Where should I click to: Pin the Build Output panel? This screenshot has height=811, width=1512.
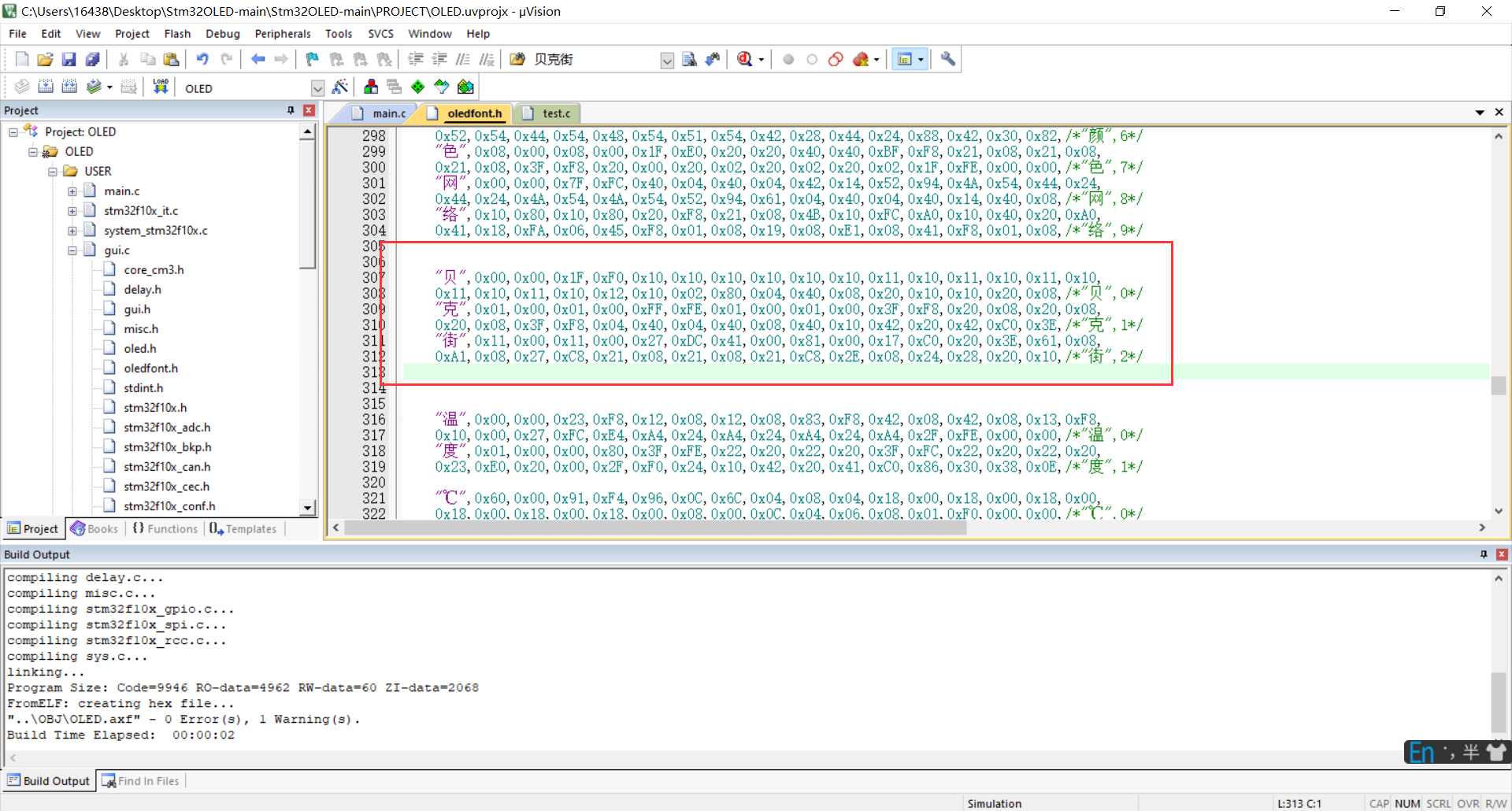1484,554
